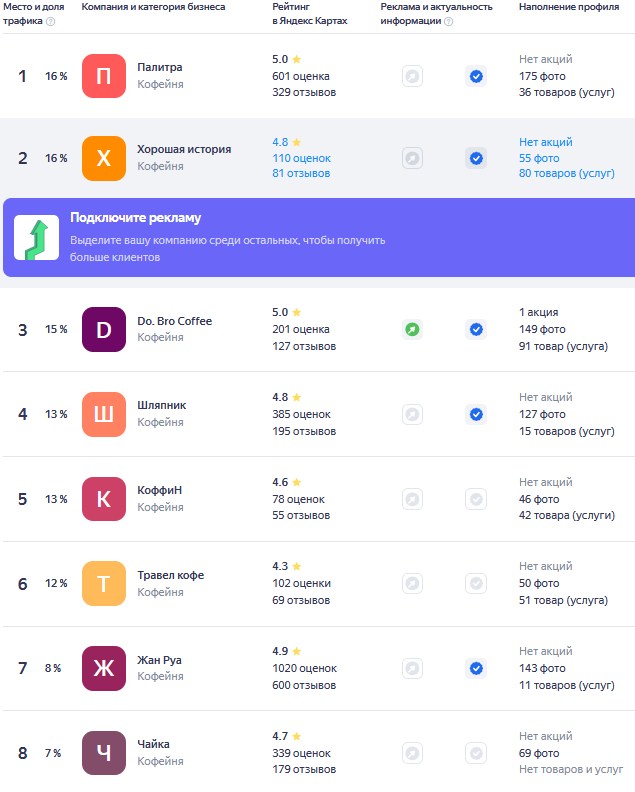The height and width of the screenshot is (792, 635).
Task: Select the Хорошая история company name
Action: 184,149
